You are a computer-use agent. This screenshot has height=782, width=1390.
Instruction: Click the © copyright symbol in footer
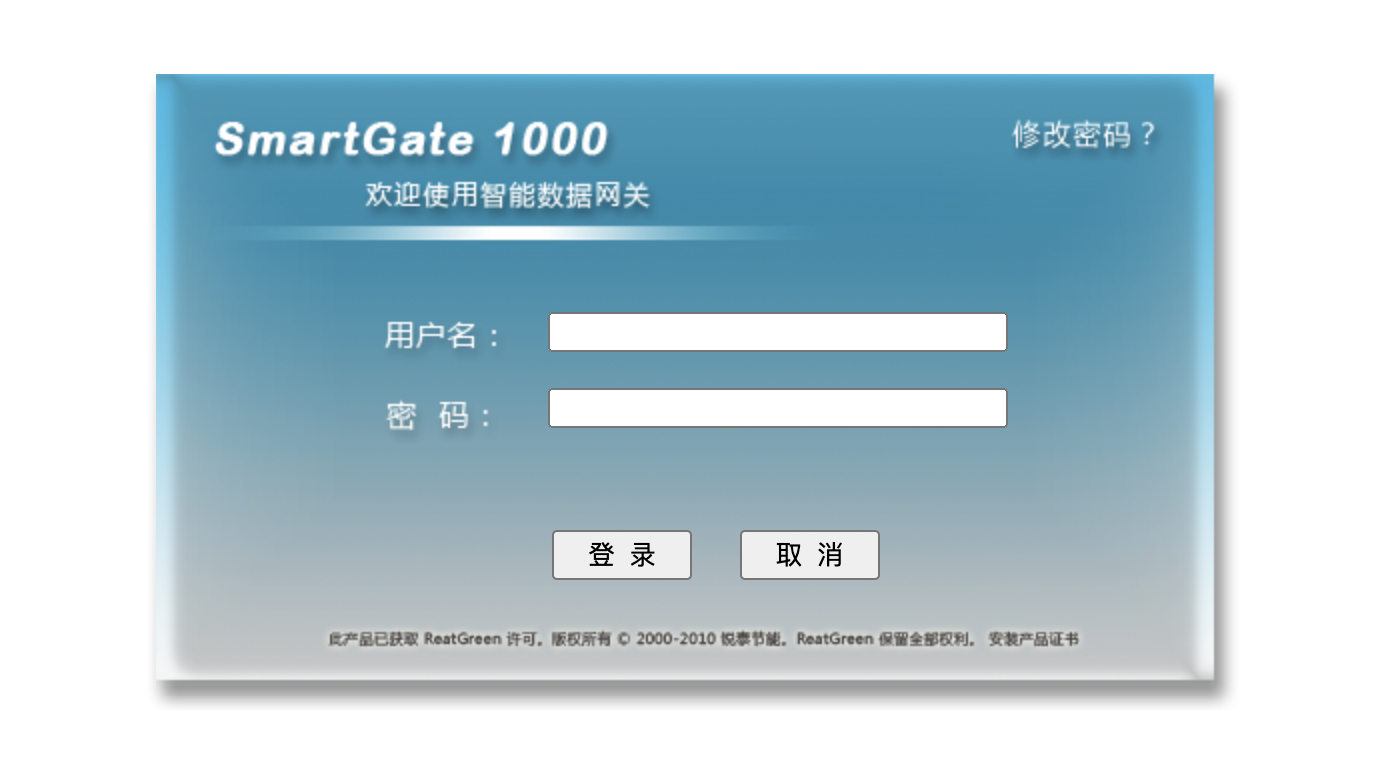623,639
